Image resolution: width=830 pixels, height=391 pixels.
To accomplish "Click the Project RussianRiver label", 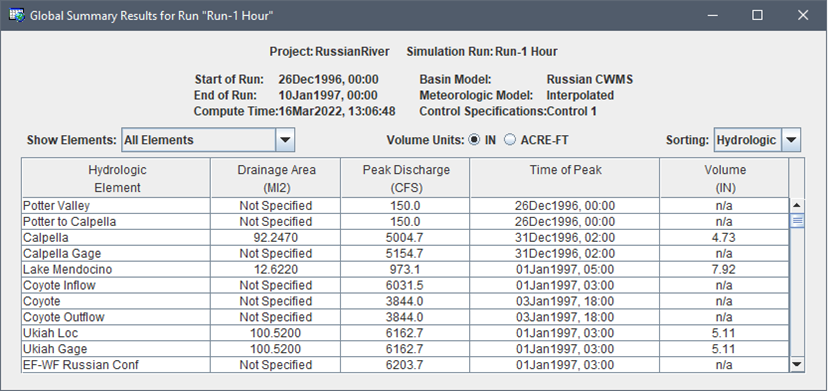I will (329, 51).
